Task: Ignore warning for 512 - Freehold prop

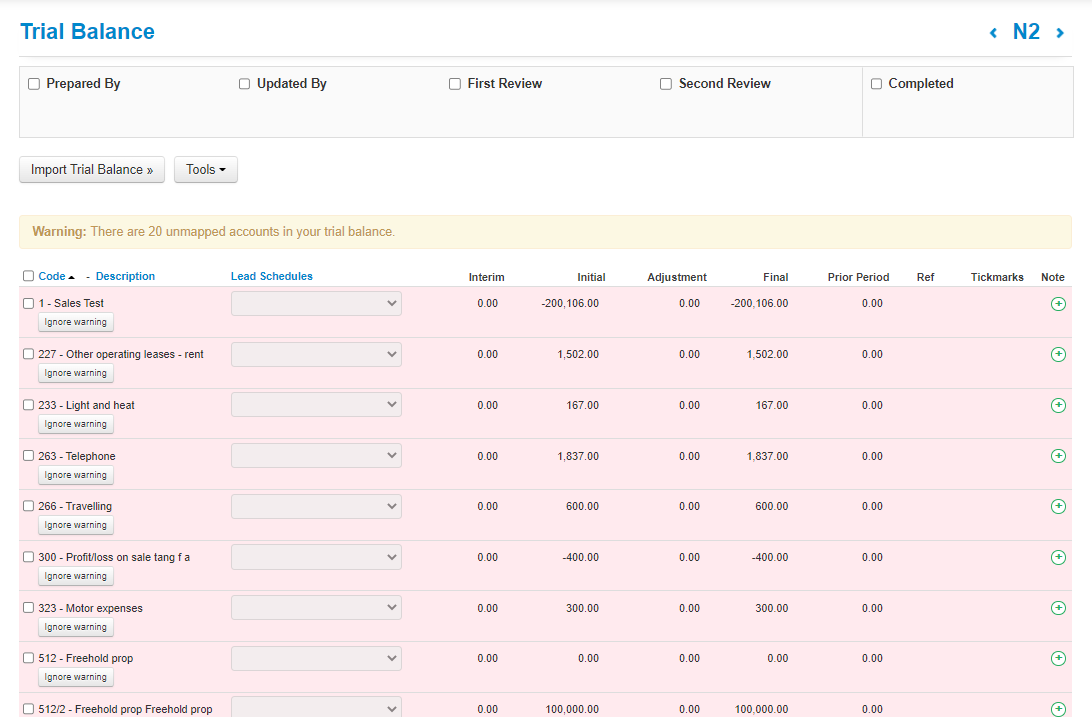Action: 76,677
